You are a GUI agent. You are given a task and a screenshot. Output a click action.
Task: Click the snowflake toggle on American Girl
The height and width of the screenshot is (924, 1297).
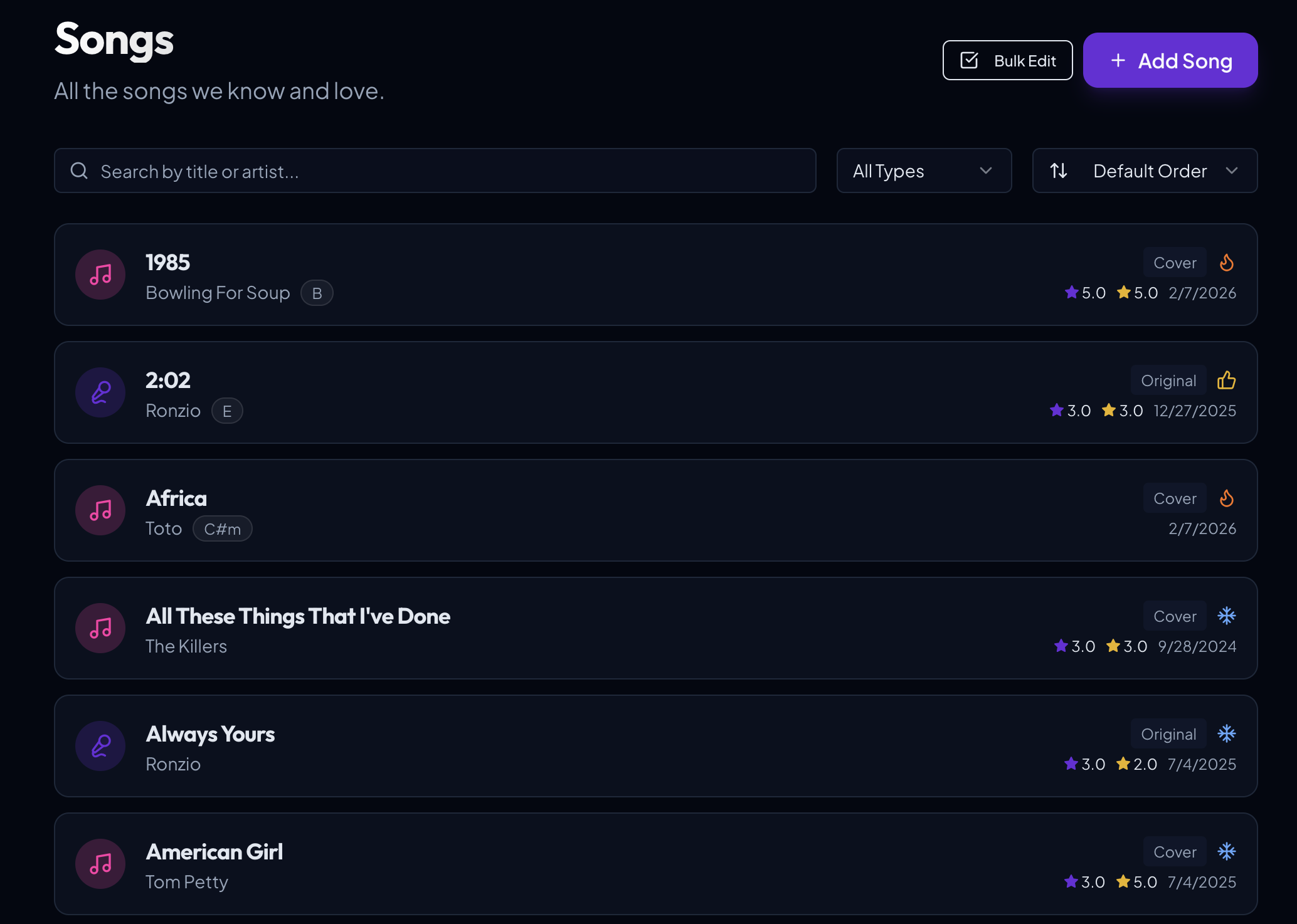tap(1227, 851)
